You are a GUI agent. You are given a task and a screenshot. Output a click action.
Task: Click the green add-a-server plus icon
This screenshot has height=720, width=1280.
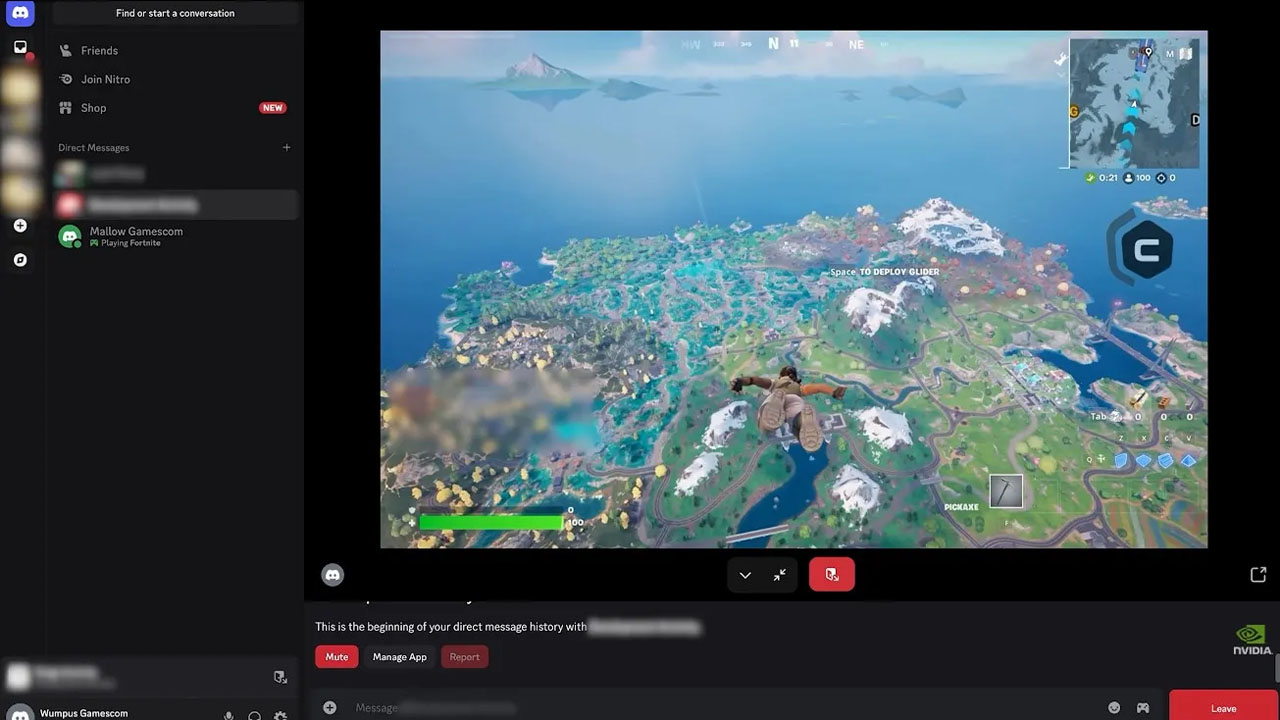pyautogui.click(x=20, y=225)
